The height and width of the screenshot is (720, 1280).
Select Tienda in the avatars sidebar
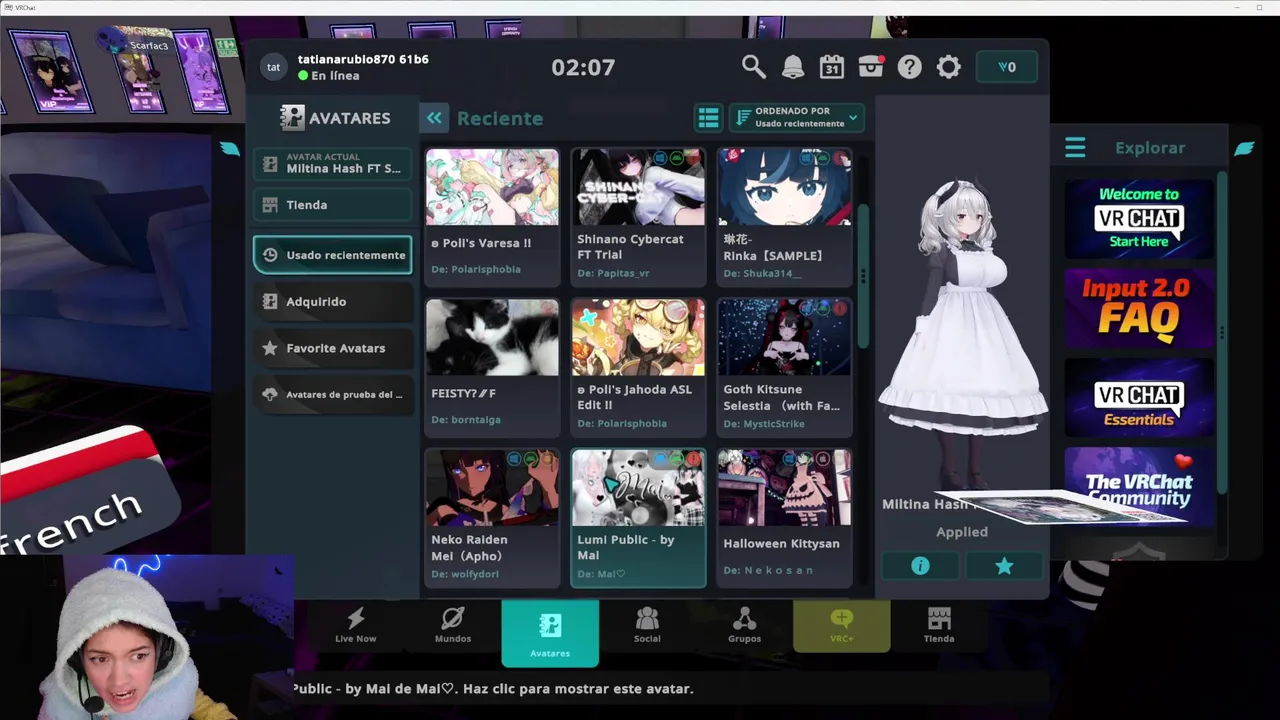pyautogui.click(x=333, y=205)
